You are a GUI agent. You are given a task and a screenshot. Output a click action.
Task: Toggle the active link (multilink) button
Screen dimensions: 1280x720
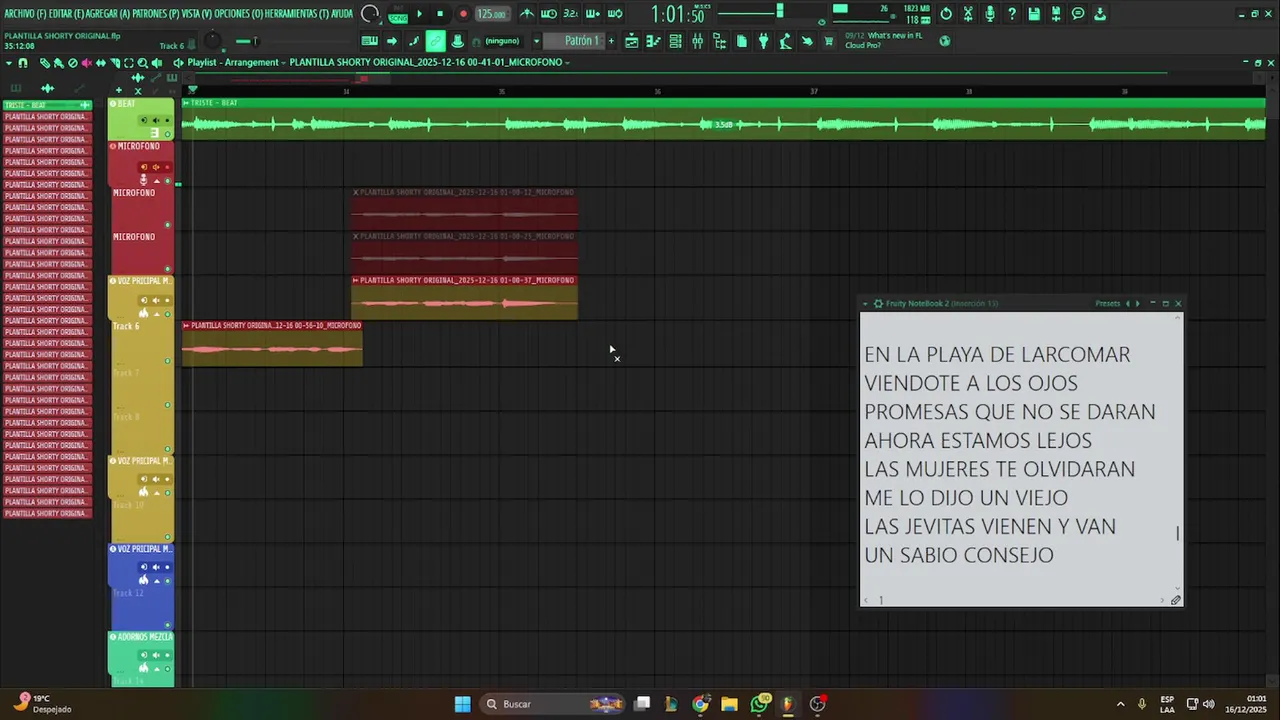(x=435, y=41)
